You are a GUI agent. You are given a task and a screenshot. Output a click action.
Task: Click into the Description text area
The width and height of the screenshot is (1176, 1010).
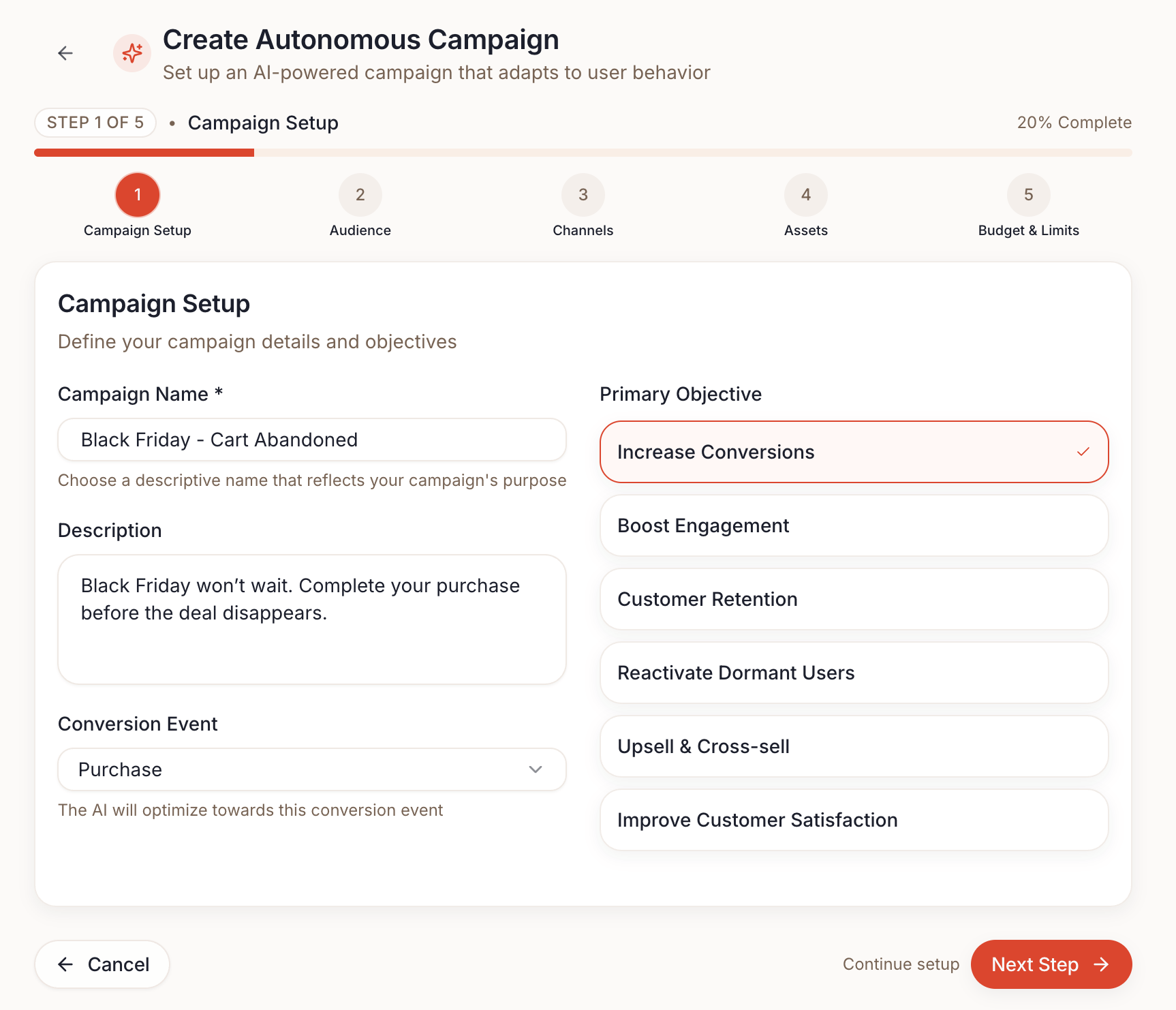(x=312, y=619)
